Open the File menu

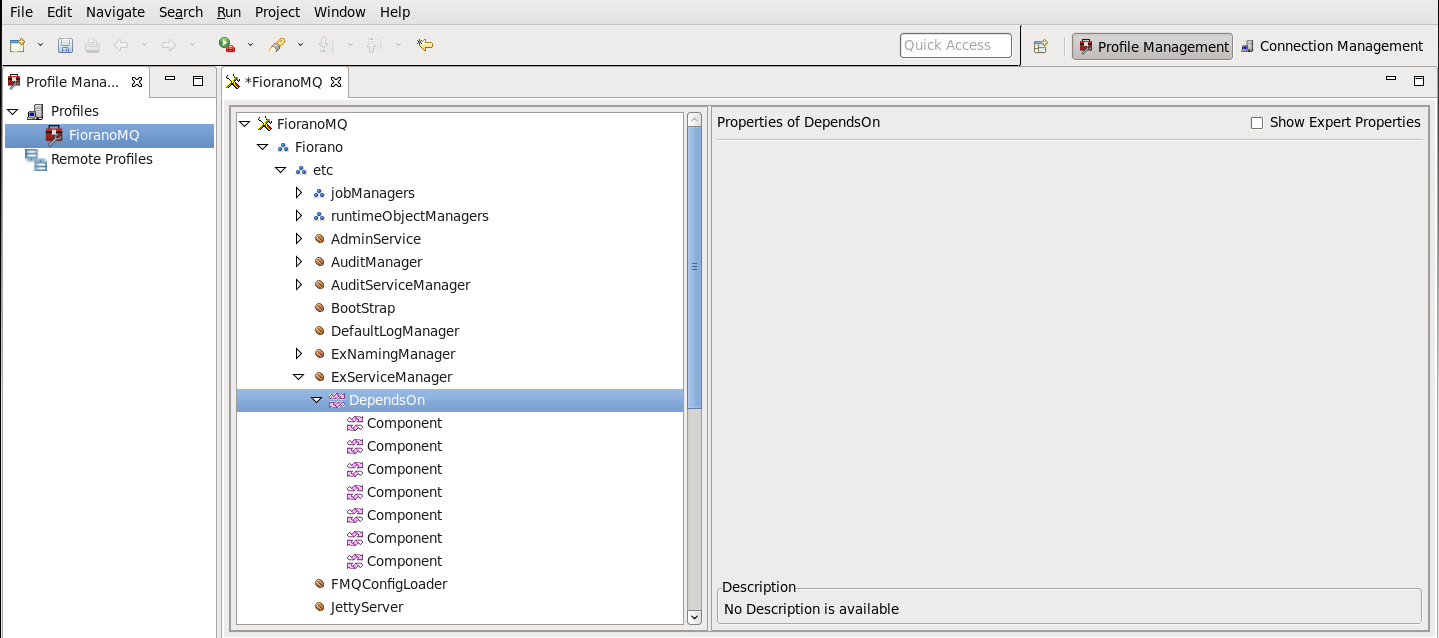(21, 12)
